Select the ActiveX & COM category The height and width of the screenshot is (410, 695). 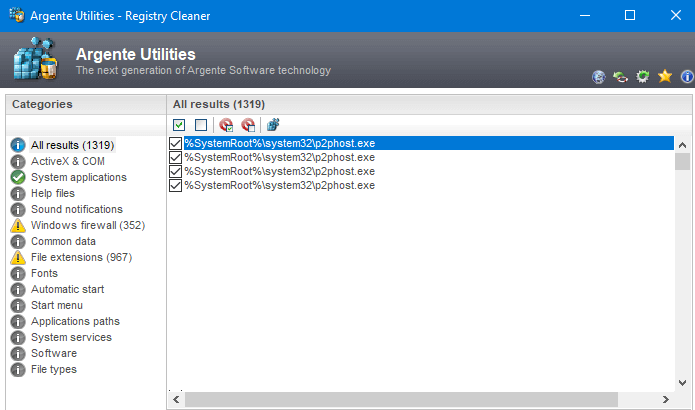pos(67,161)
